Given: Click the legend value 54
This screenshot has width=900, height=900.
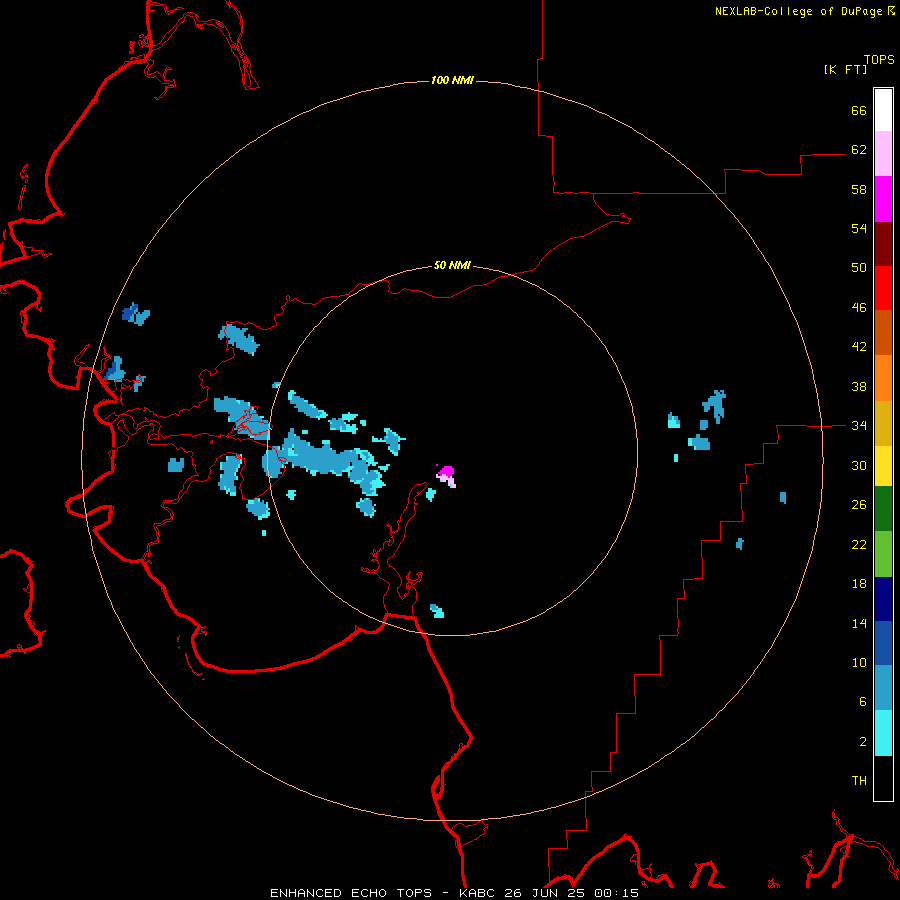Looking at the screenshot, I should pyautogui.click(x=859, y=228).
